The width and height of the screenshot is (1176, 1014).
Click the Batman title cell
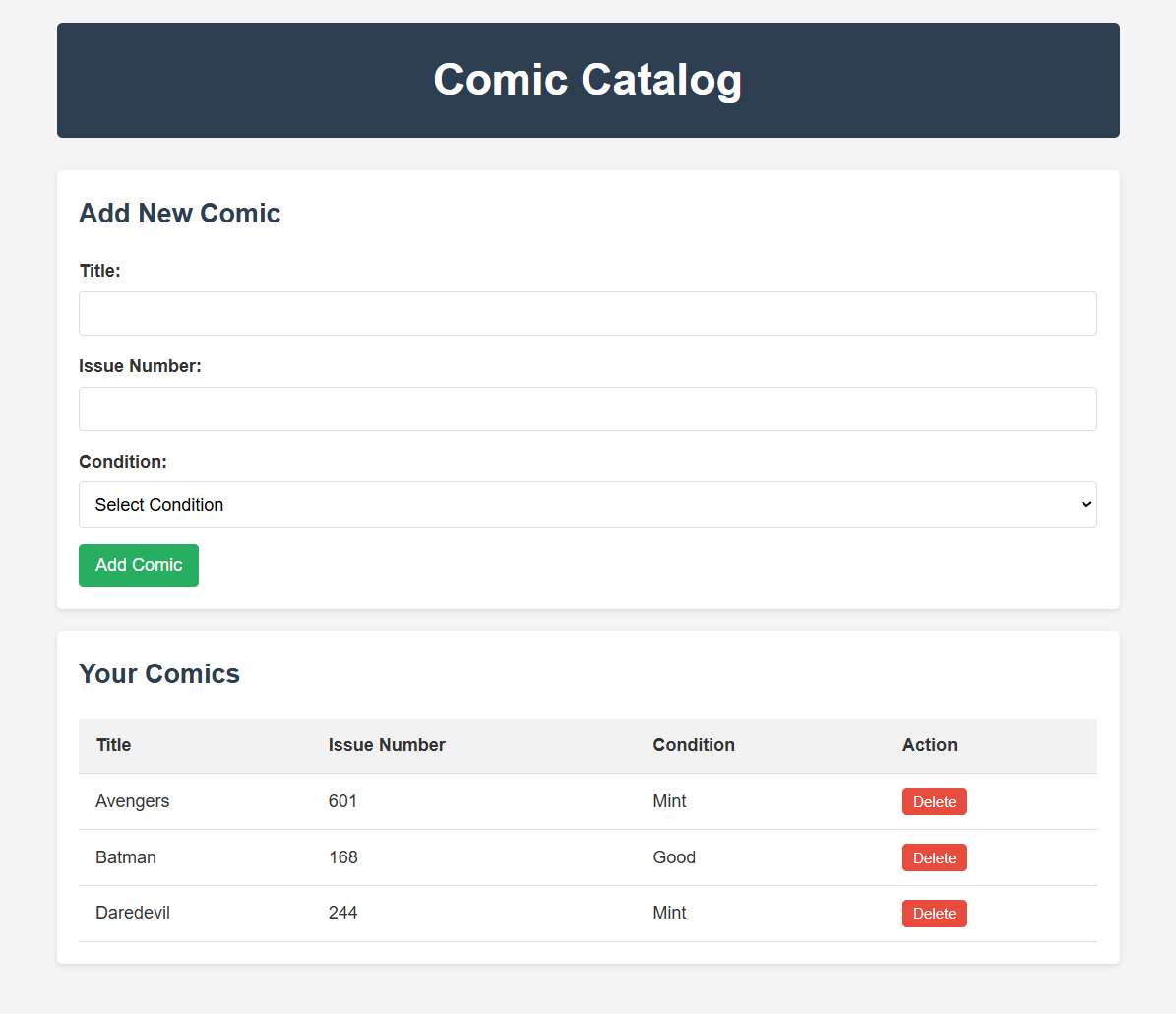tap(126, 857)
